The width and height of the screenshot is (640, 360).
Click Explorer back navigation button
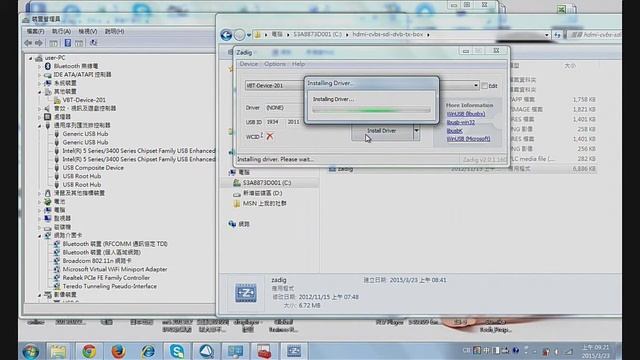(x=226, y=35)
